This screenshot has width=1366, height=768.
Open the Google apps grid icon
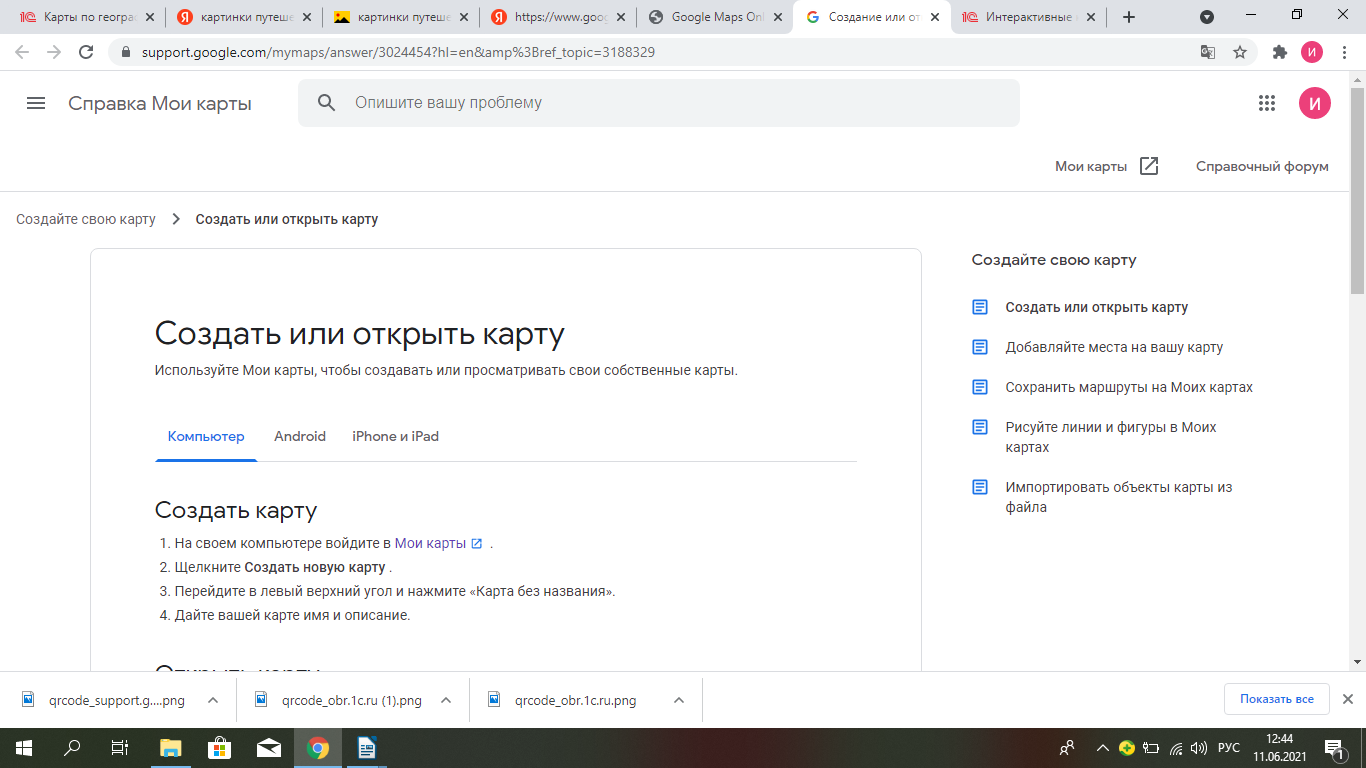[x=1267, y=103]
